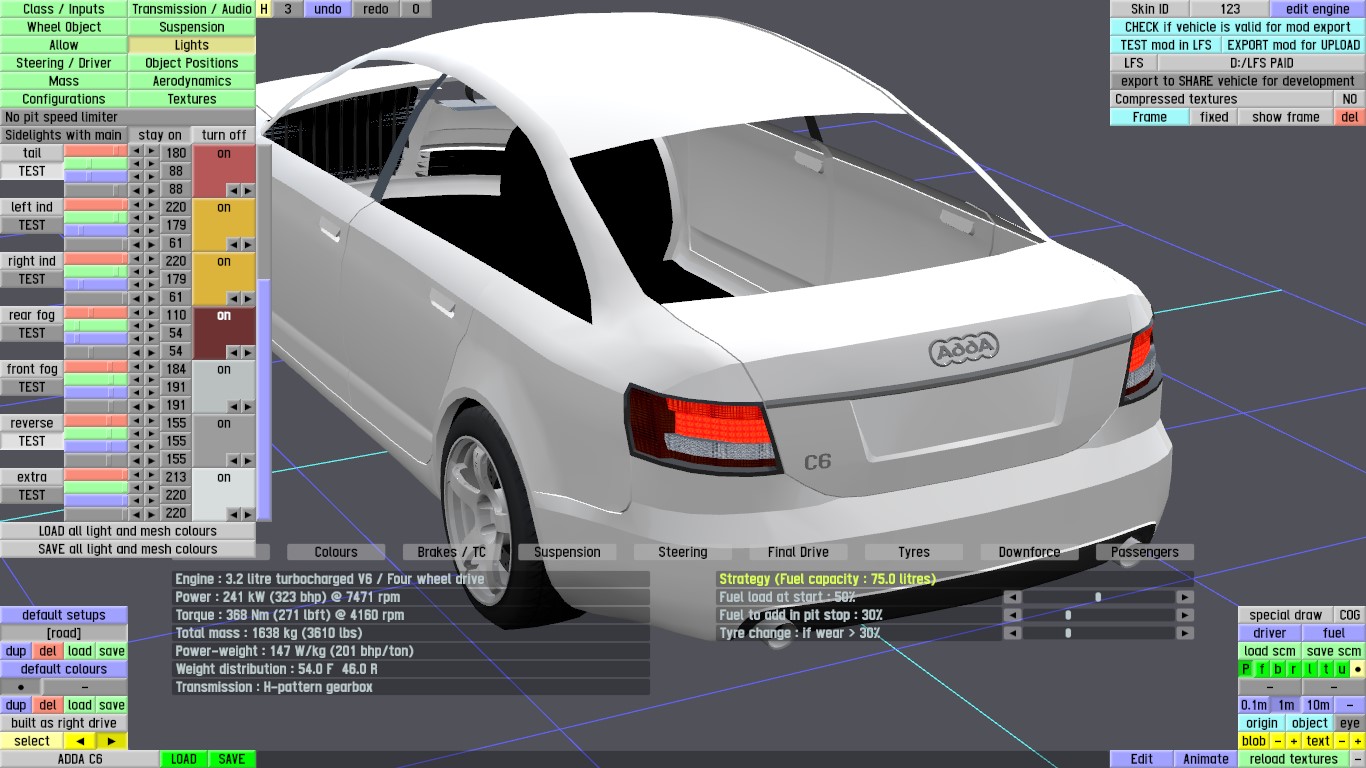1366x768 pixels.
Task: Toggle COG display
Action: pos(1350,615)
